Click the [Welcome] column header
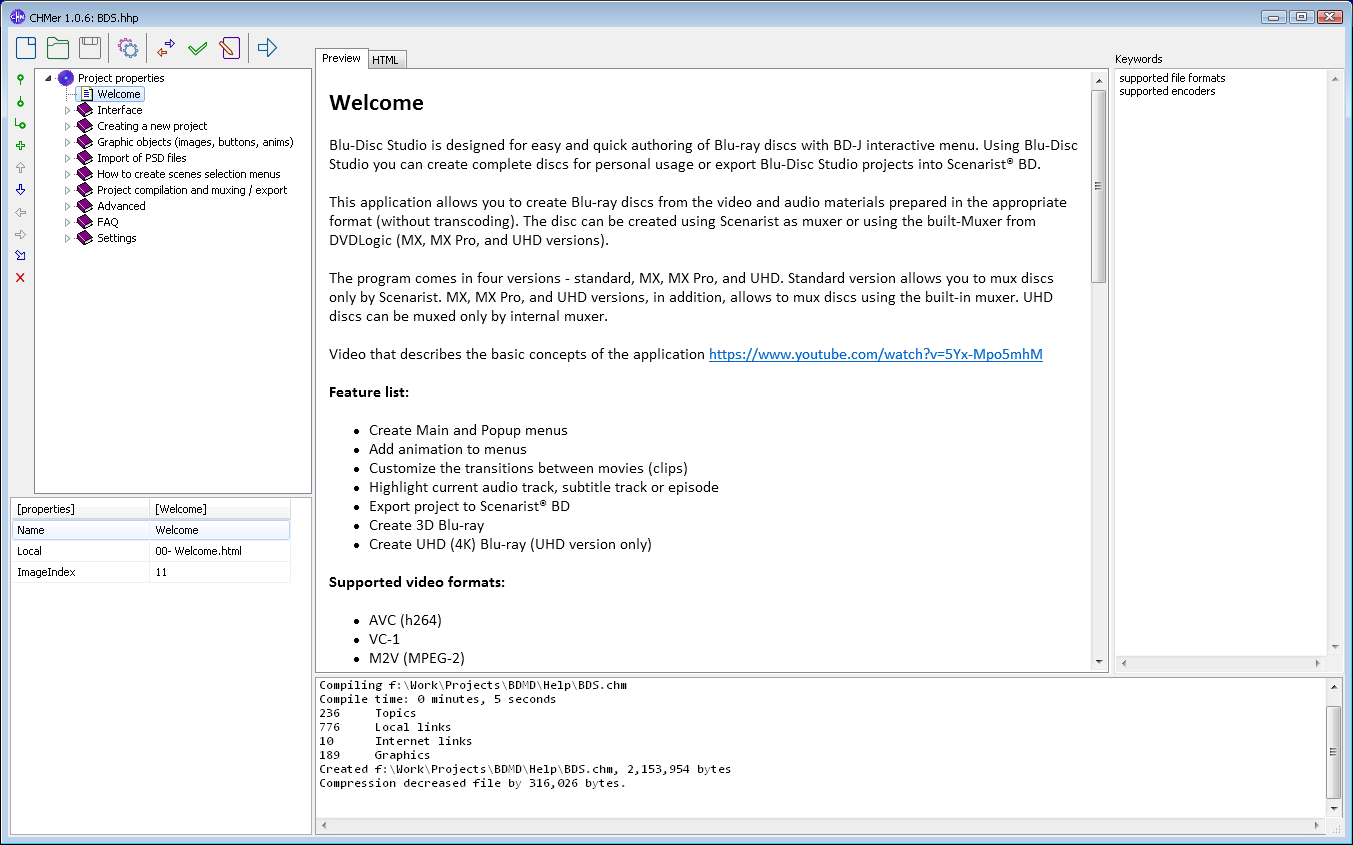 tap(220, 509)
